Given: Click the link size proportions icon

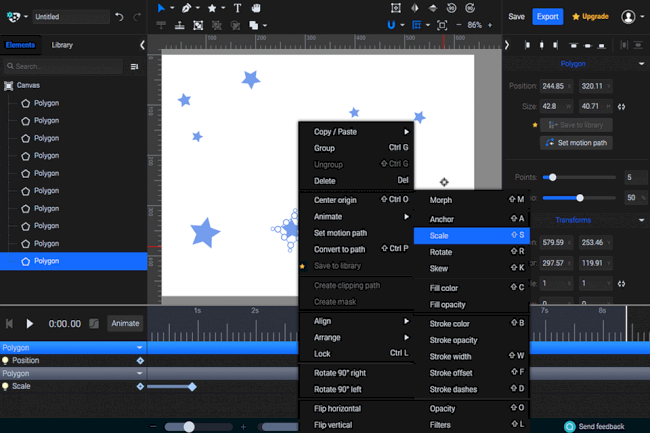Looking at the screenshot, I should click(x=621, y=106).
